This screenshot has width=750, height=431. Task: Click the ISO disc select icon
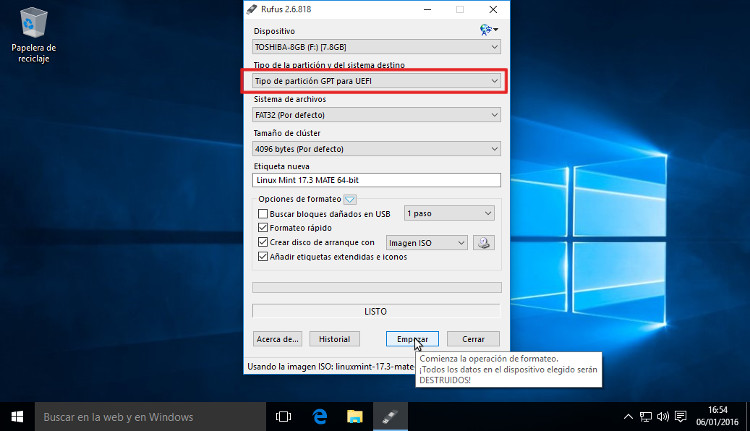[x=484, y=243]
